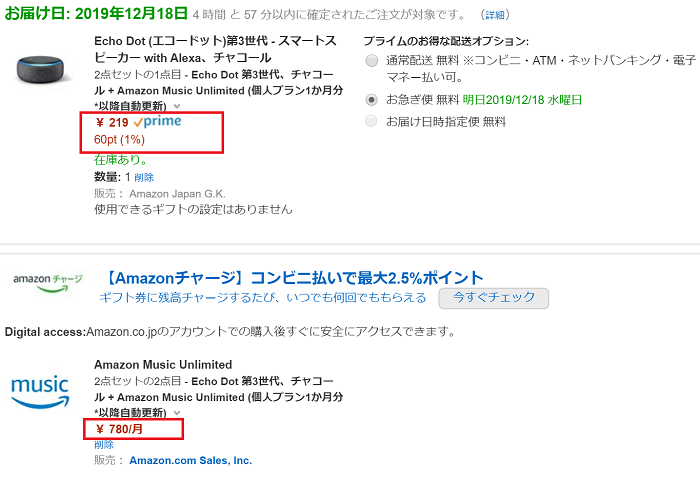The image size is (700, 480).
Task: Click the Amazon Music Unlimited item title
Action: (163, 364)
